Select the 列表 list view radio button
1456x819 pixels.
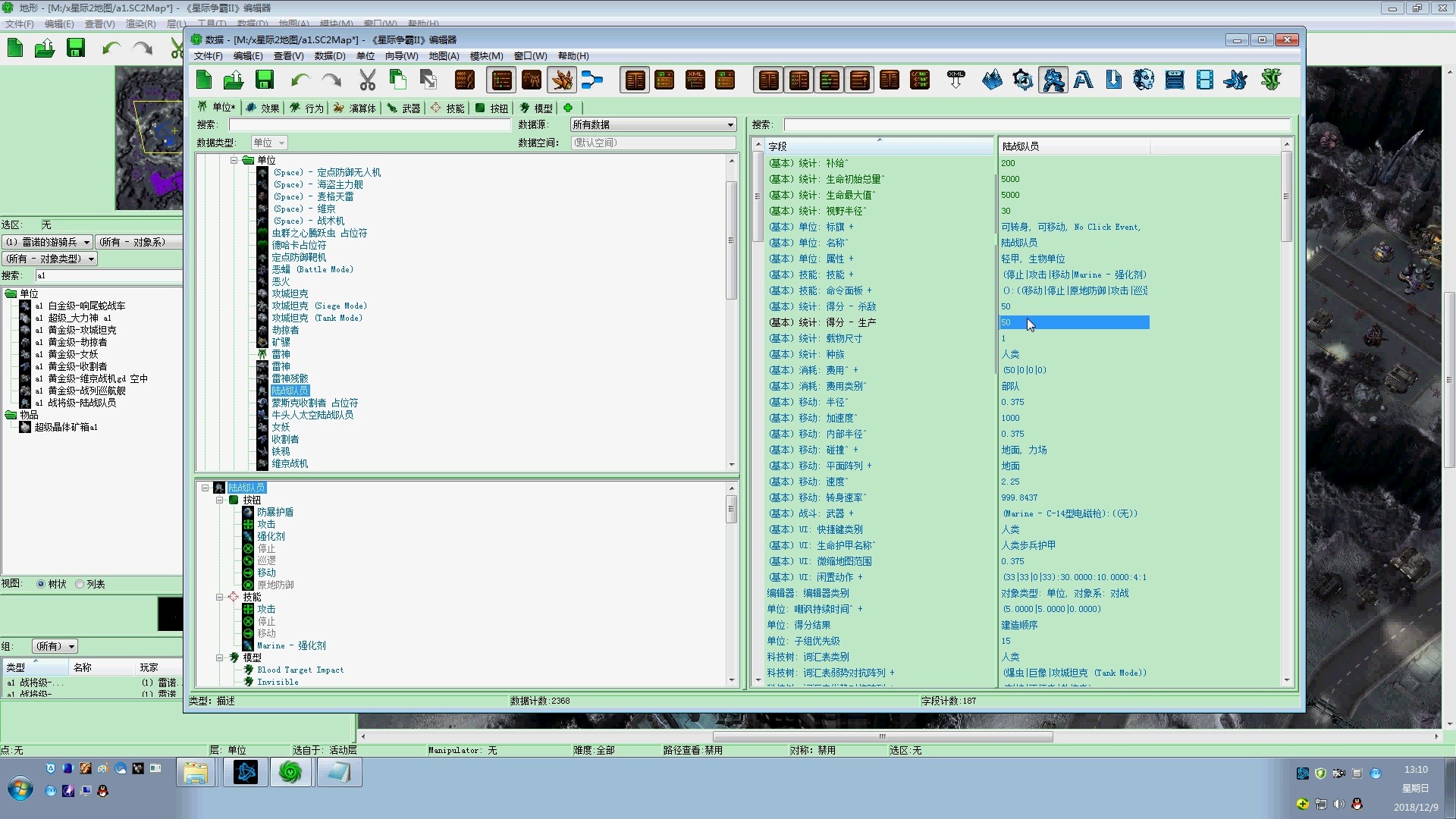click(80, 584)
